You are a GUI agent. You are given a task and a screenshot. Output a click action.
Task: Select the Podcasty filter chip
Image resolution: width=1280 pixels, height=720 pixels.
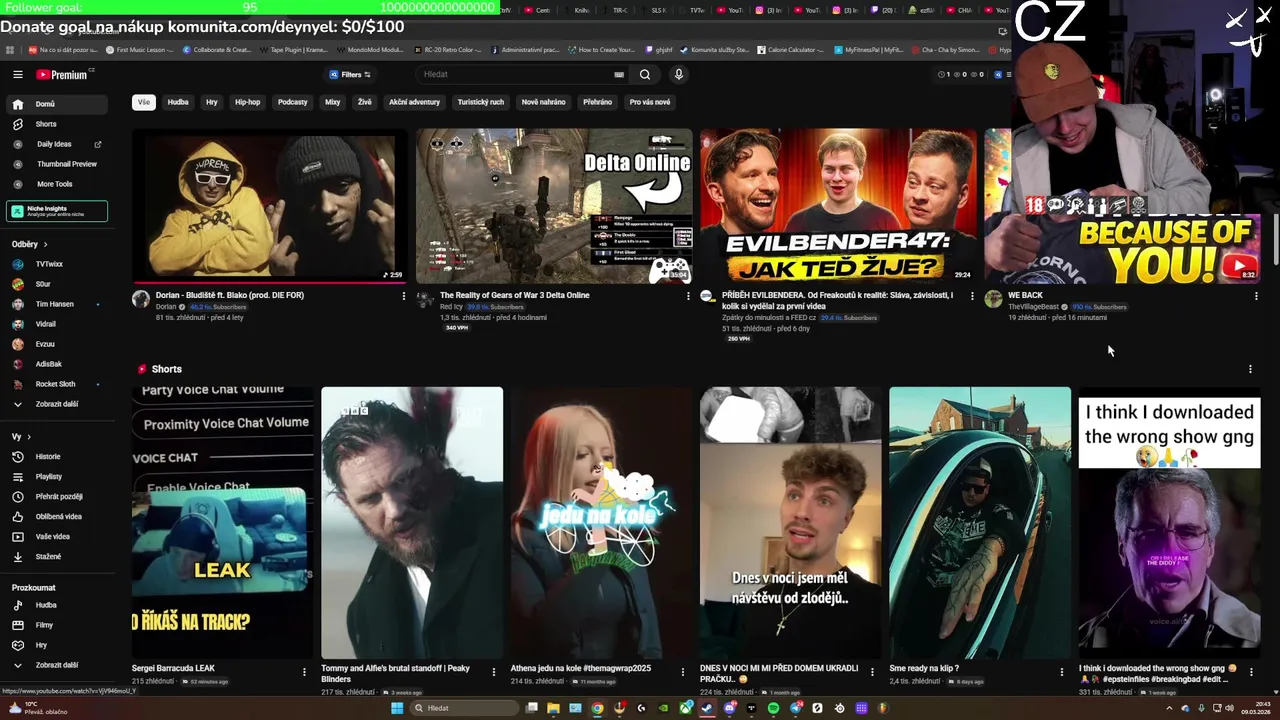293,102
